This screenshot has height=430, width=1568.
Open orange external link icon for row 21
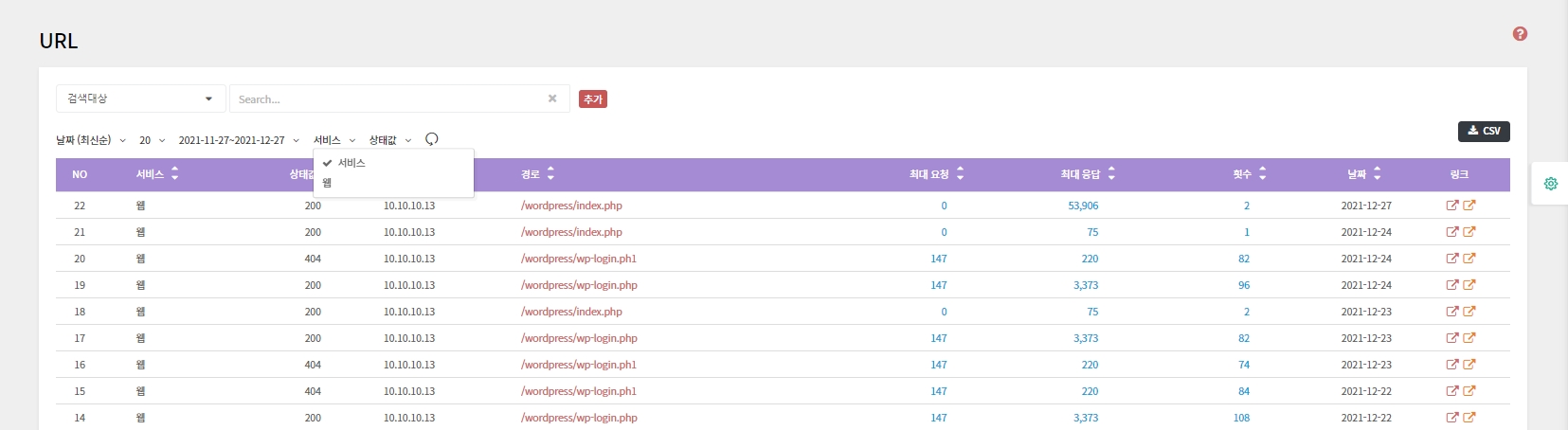tap(1469, 232)
